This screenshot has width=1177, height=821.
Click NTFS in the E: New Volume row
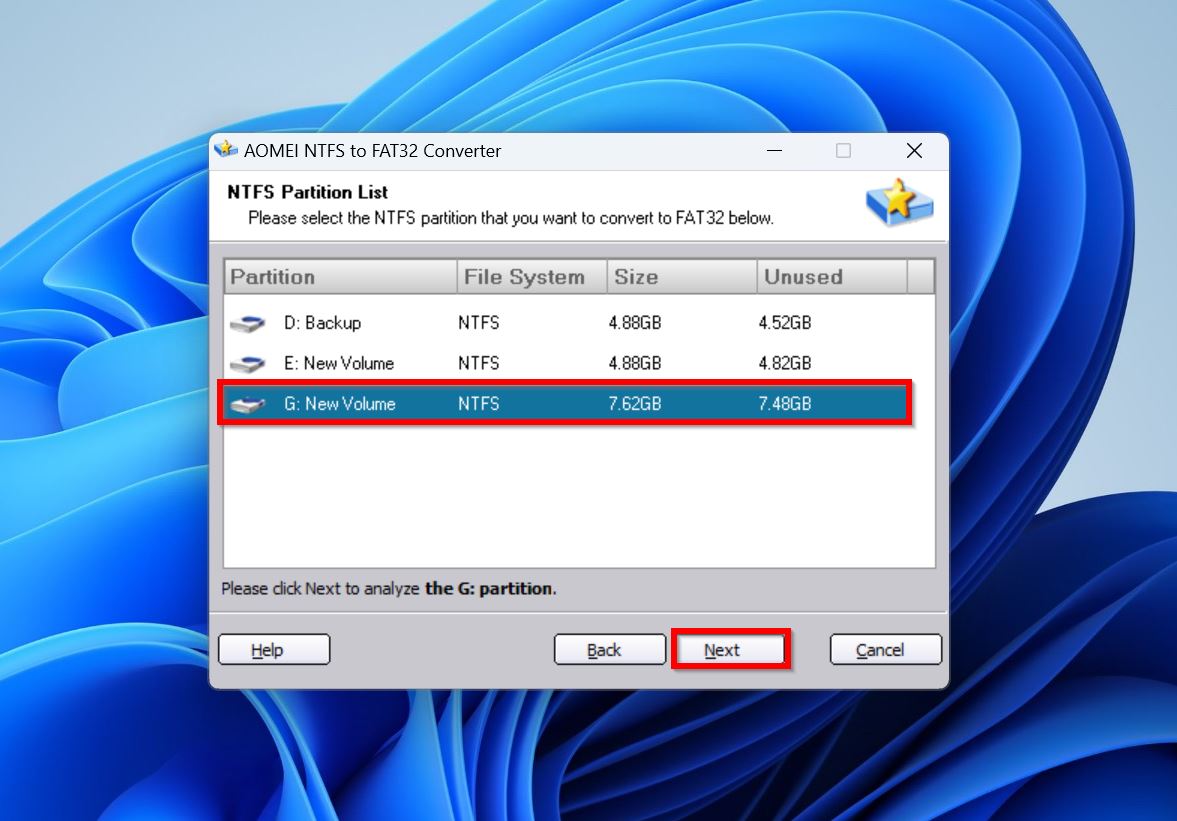(x=479, y=363)
